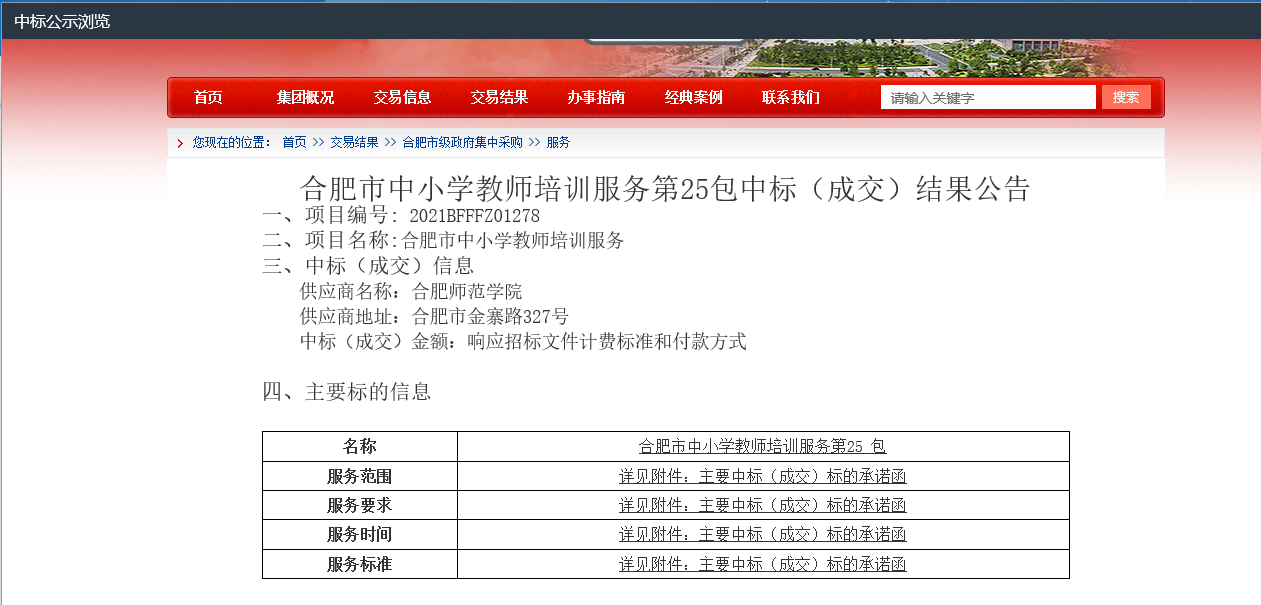Open the attachment link in the 服务范围 row
Viewport: 1261px width, 605px height.
click(x=762, y=477)
